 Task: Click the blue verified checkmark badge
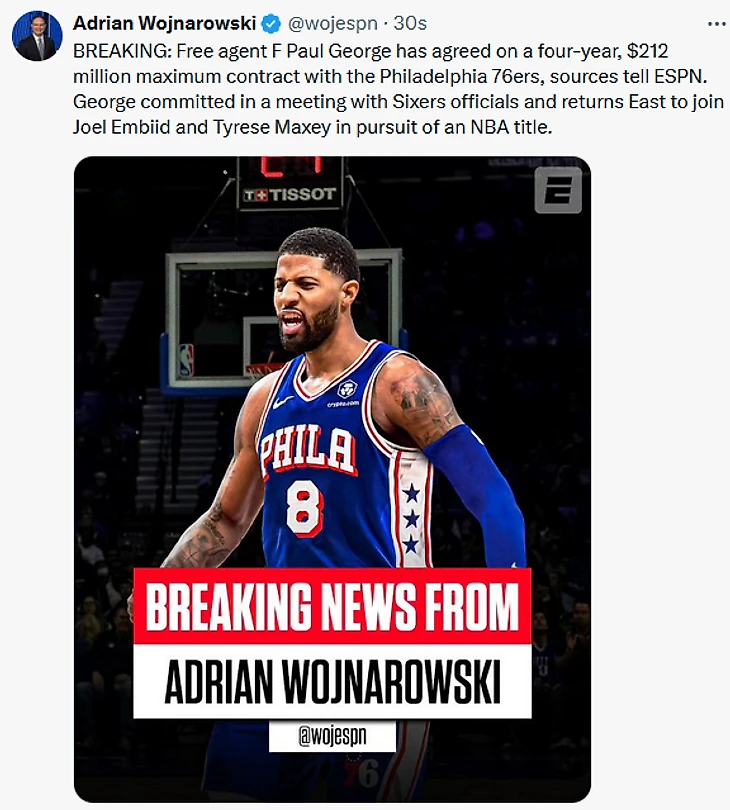click(271, 24)
